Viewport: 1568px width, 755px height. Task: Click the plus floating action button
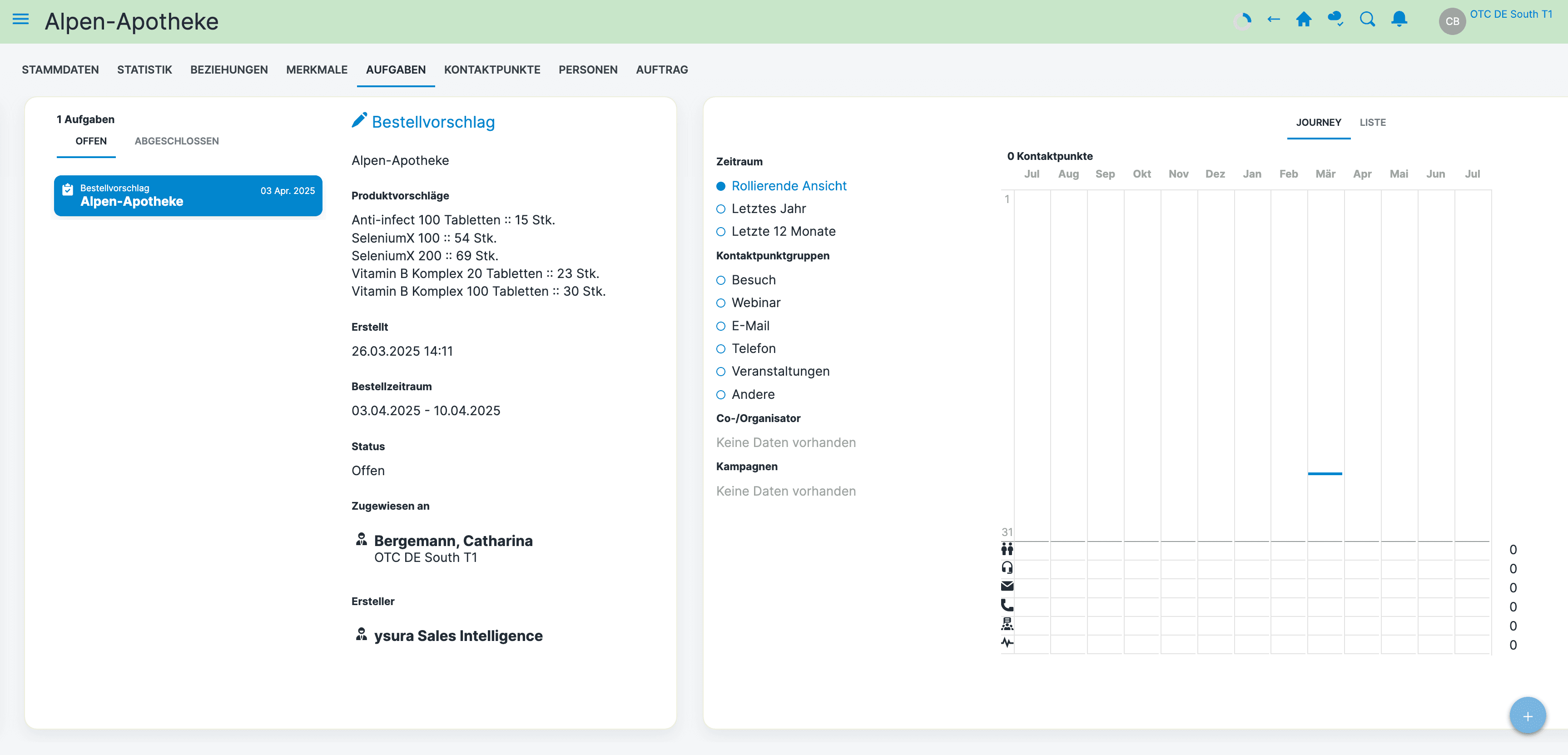click(x=1527, y=716)
